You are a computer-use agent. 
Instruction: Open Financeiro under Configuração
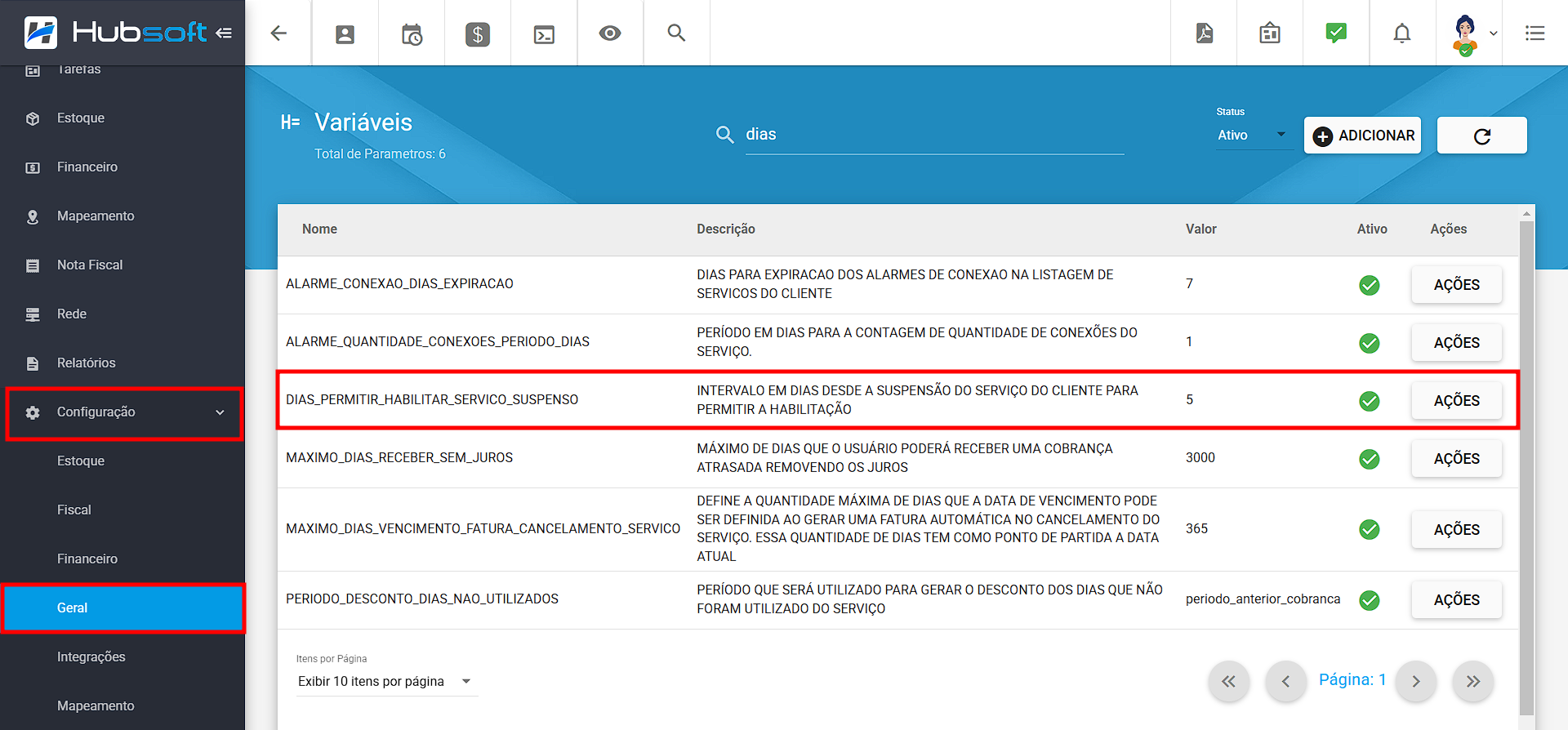coord(122,559)
